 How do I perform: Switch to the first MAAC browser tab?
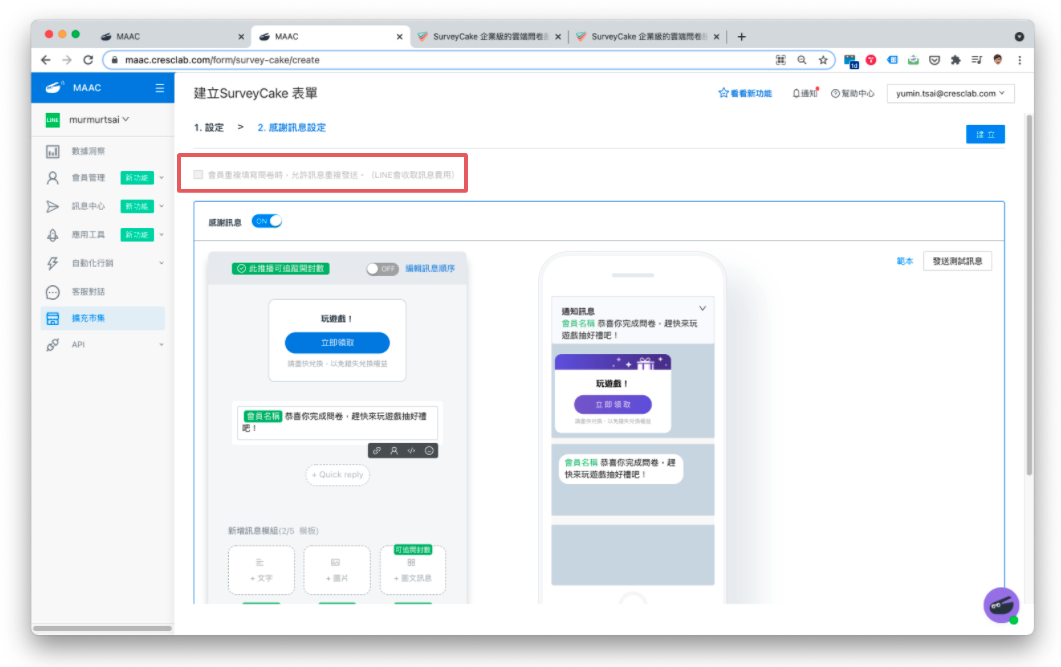click(172, 37)
